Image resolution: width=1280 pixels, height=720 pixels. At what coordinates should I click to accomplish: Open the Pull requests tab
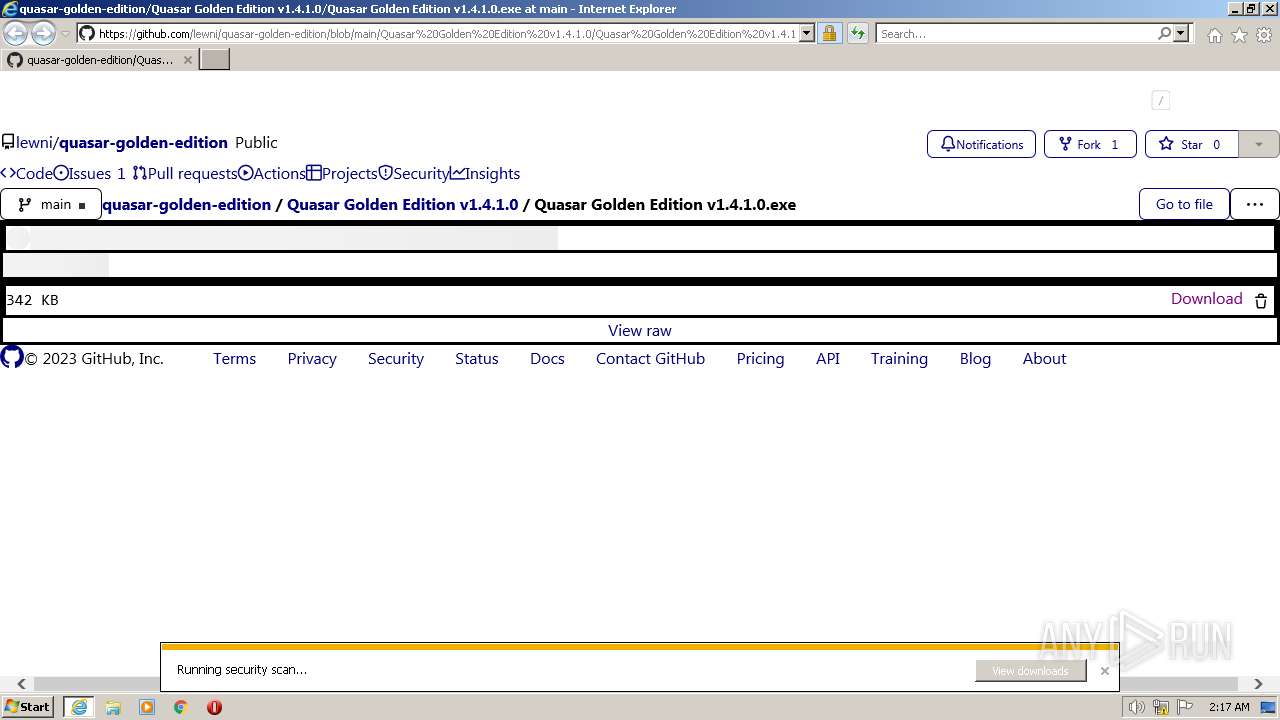coord(185,173)
